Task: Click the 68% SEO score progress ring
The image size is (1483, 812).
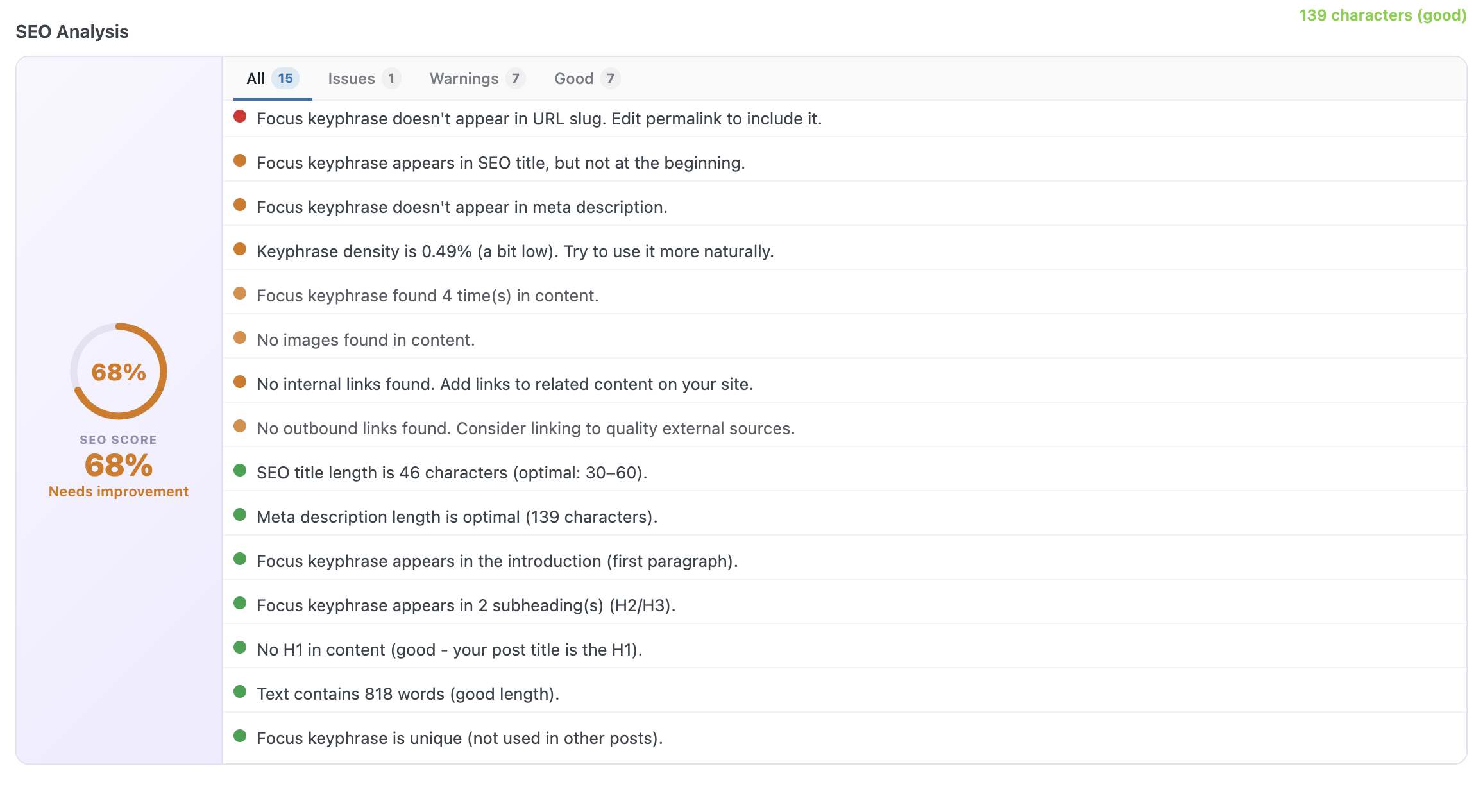Action: point(118,371)
